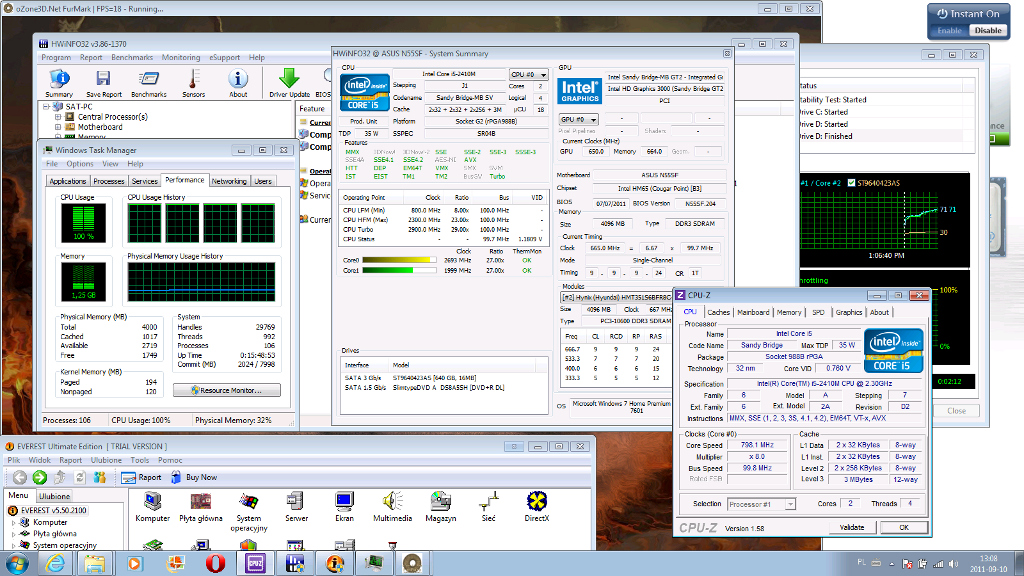The height and width of the screenshot is (576, 1024).
Task: Switch to CPU-Z via its taskbar button
Action: tap(255, 563)
